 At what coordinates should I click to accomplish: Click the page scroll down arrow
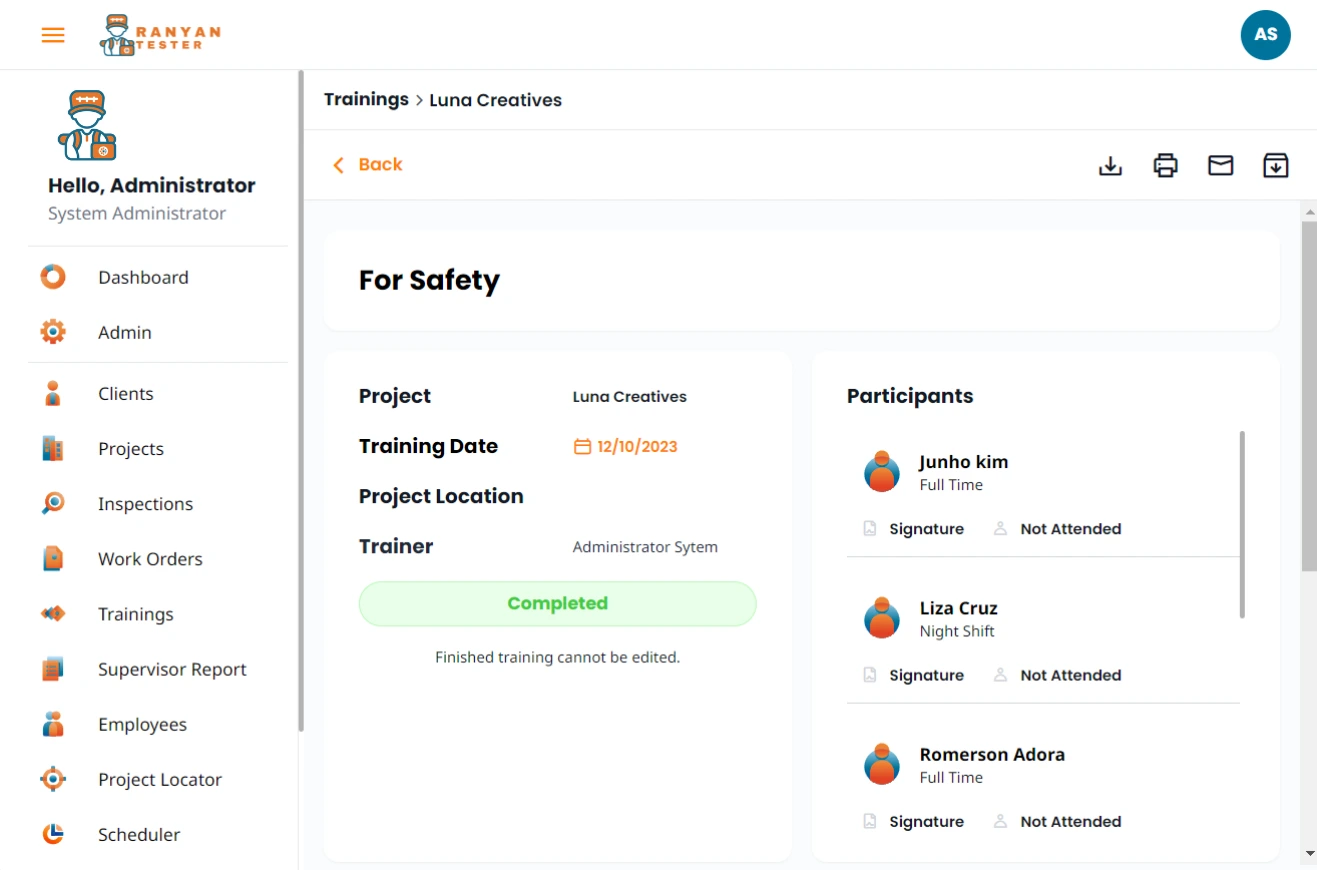pyautogui.click(x=1309, y=854)
